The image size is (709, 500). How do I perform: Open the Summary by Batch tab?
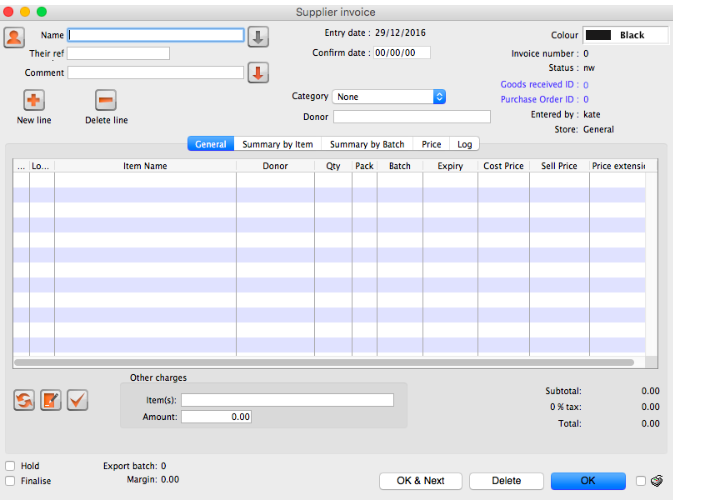point(367,145)
